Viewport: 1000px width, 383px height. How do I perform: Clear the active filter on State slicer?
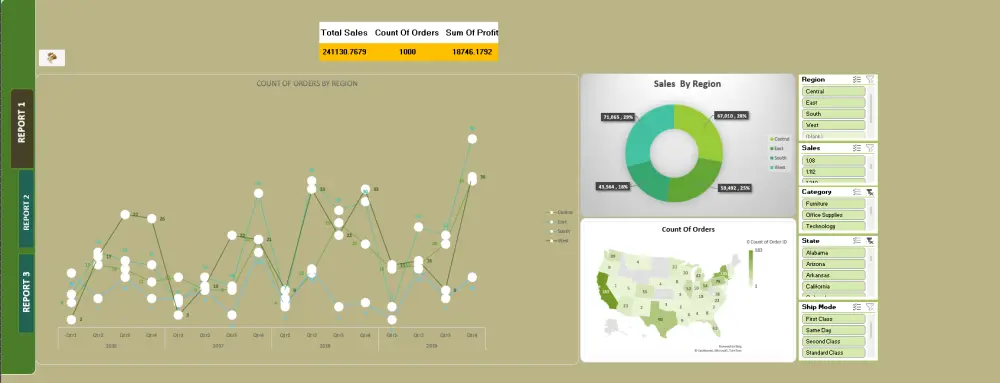[x=870, y=241]
